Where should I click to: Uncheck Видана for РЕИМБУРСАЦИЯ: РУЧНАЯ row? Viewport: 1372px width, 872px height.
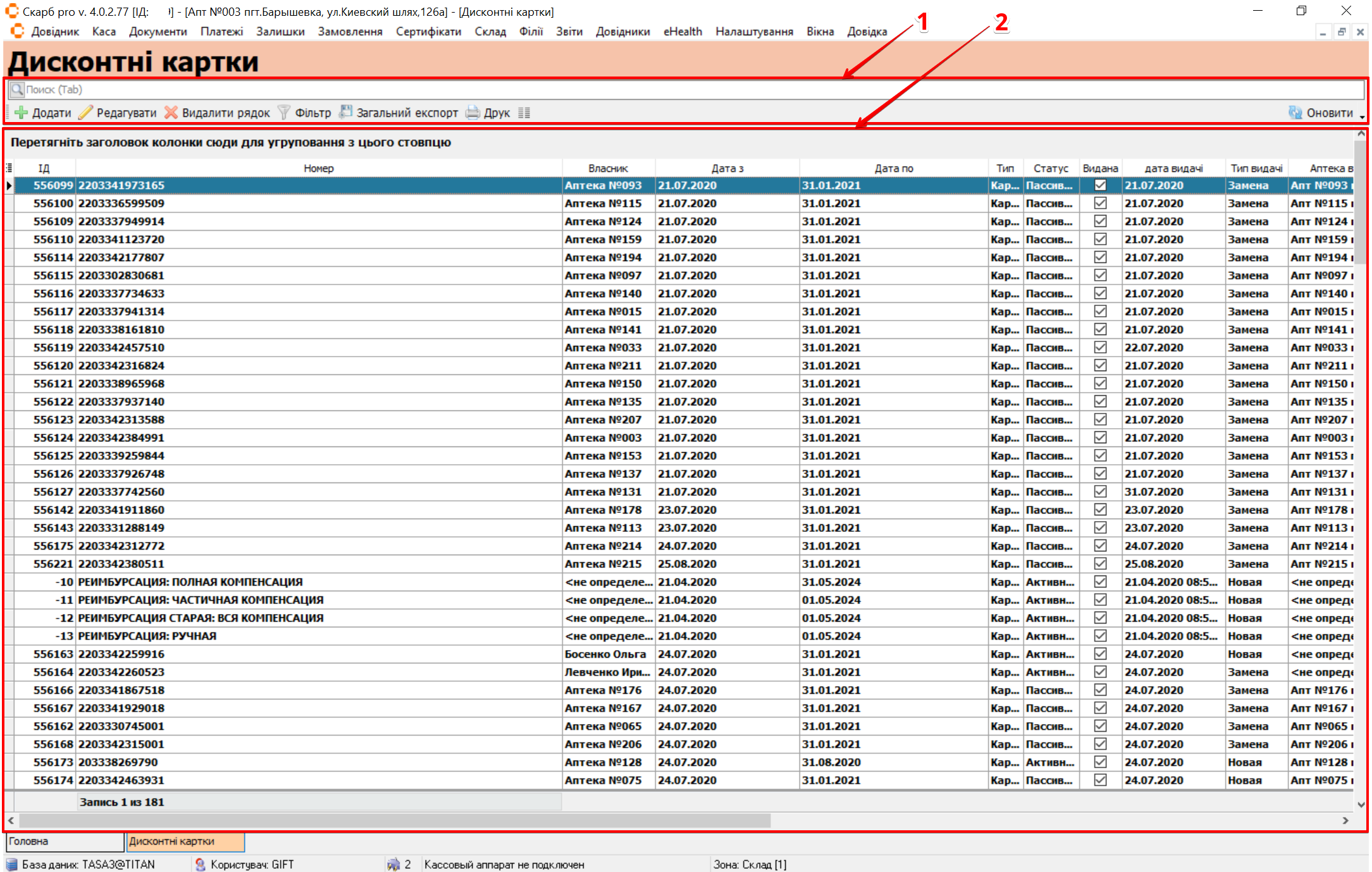(x=1100, y=636)
